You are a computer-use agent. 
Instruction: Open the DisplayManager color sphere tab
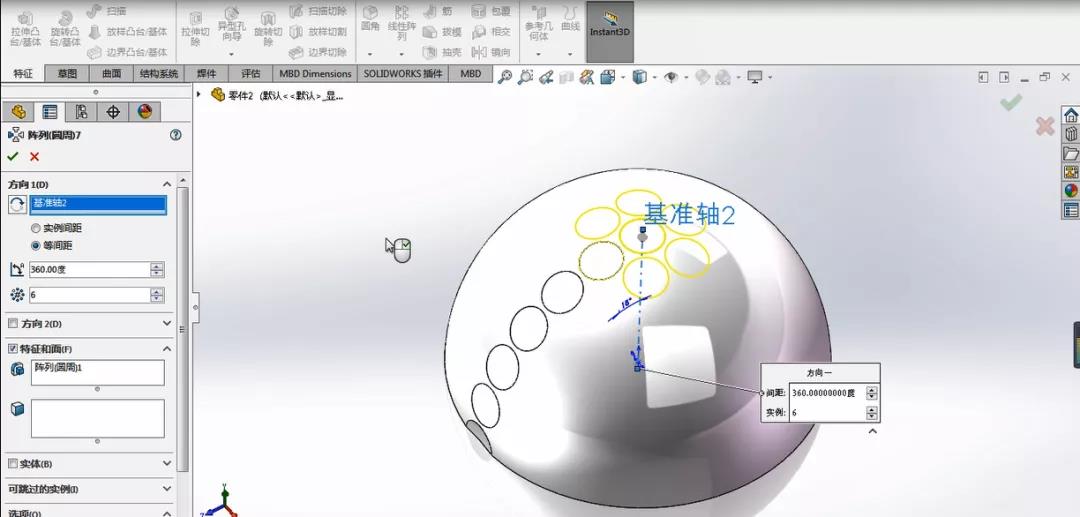point(145,112)
